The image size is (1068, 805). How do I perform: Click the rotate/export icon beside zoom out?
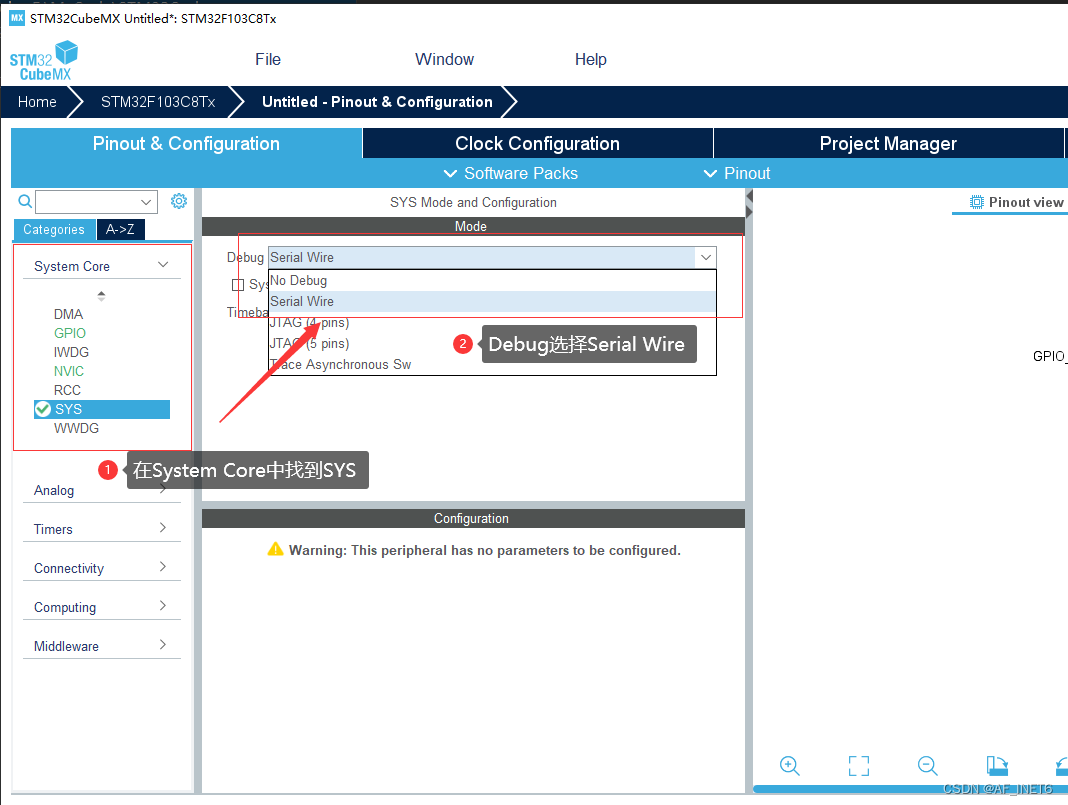(997, 765)
